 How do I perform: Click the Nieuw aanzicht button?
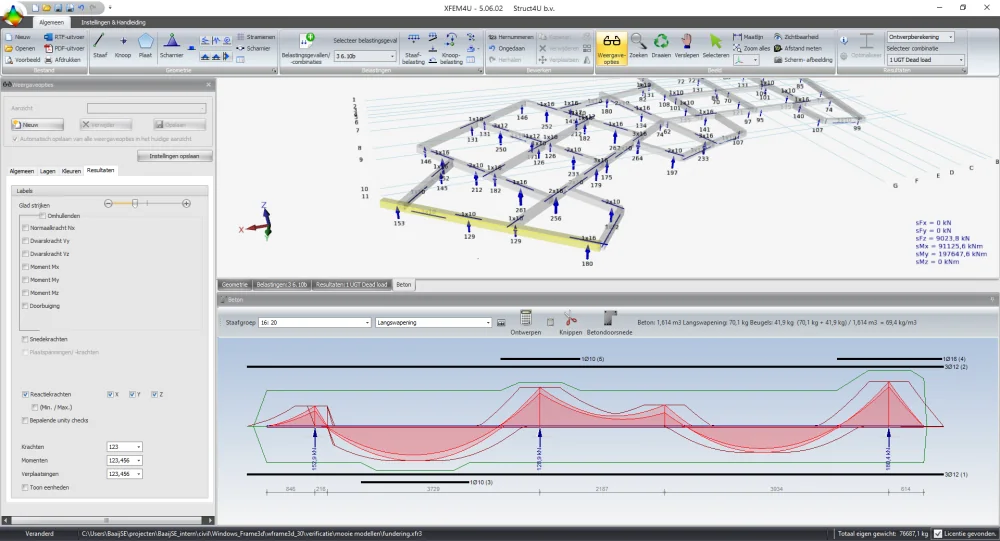pyautogui.click(x=38, y=125)
